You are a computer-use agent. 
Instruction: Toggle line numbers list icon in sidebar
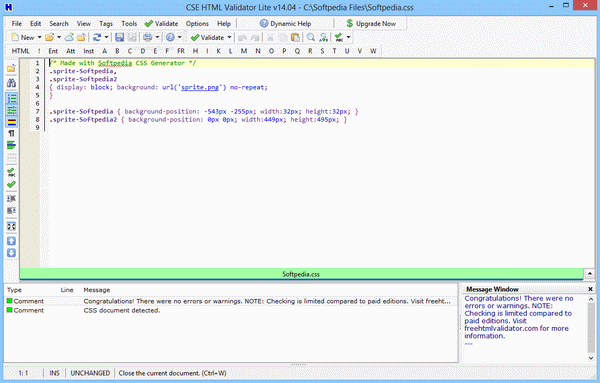(11, 98)
